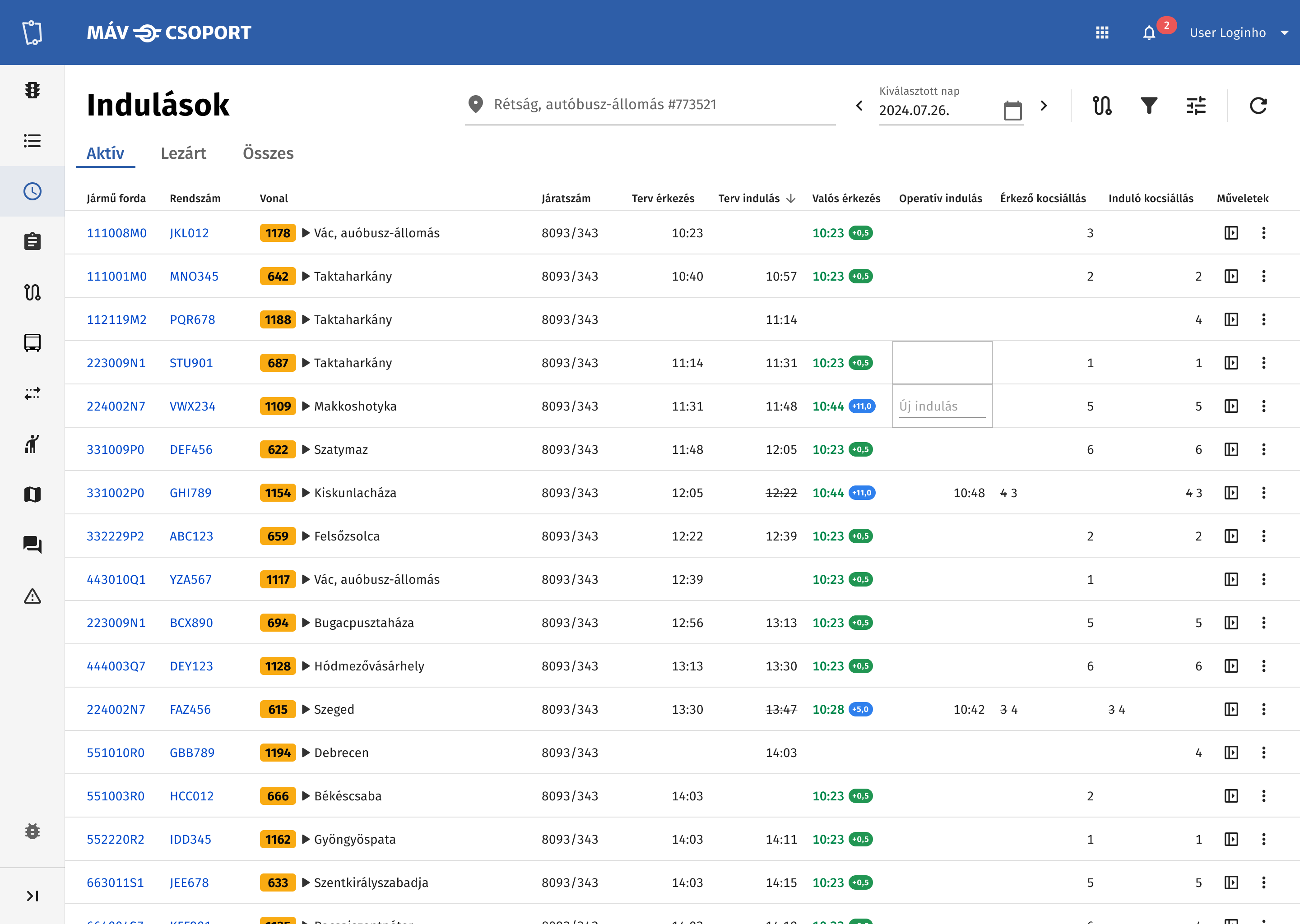This screenshot has height=924, width=1300.
Task: Expand the sidebar with the arrow button
Action: (x=32, y=896)
